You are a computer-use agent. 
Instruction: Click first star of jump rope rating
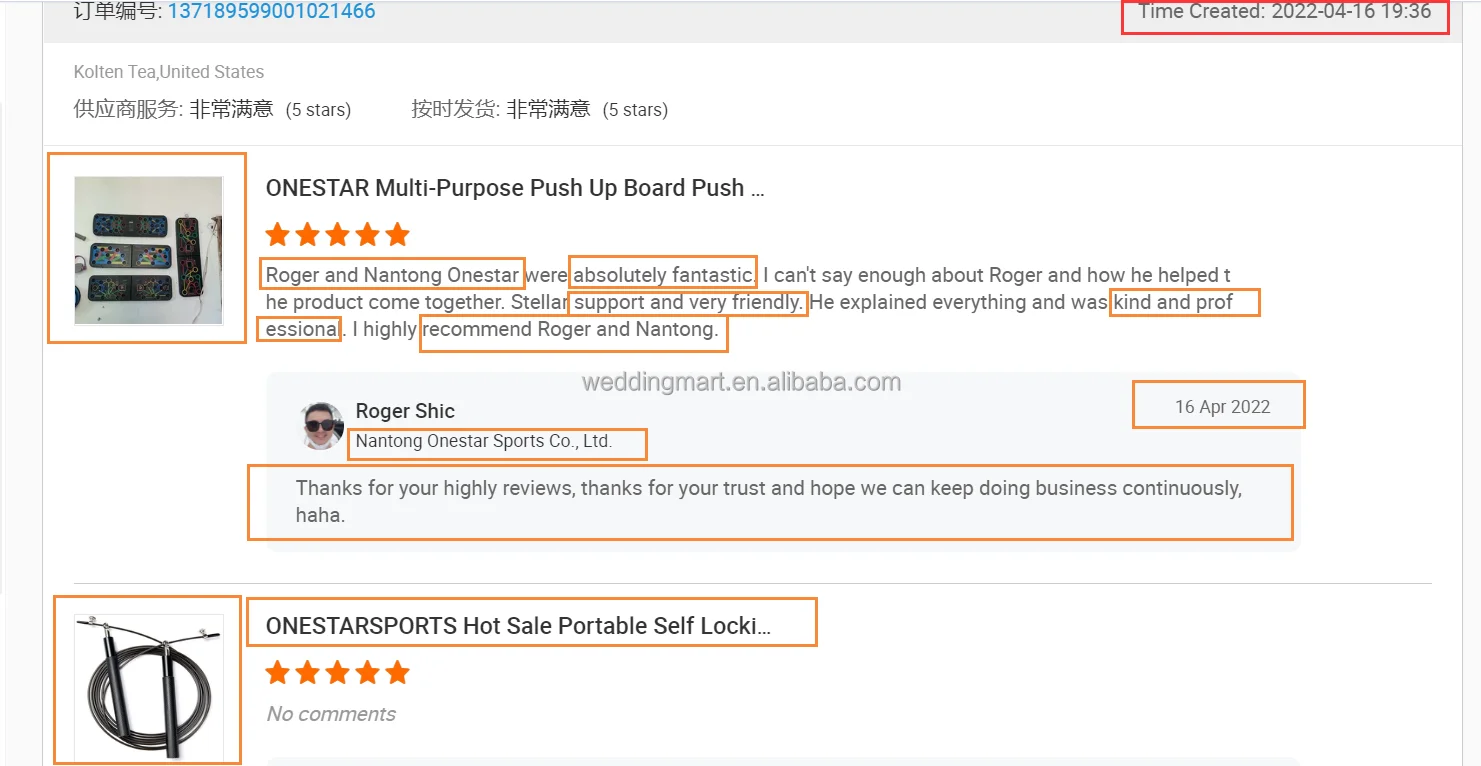click(x=278, y=673)
